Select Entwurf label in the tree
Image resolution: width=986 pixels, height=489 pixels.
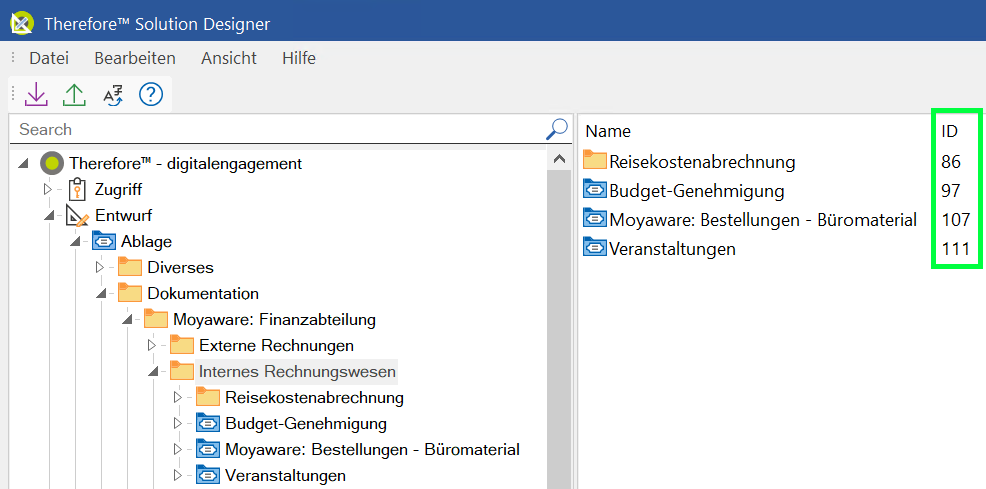tap(124, 216)
